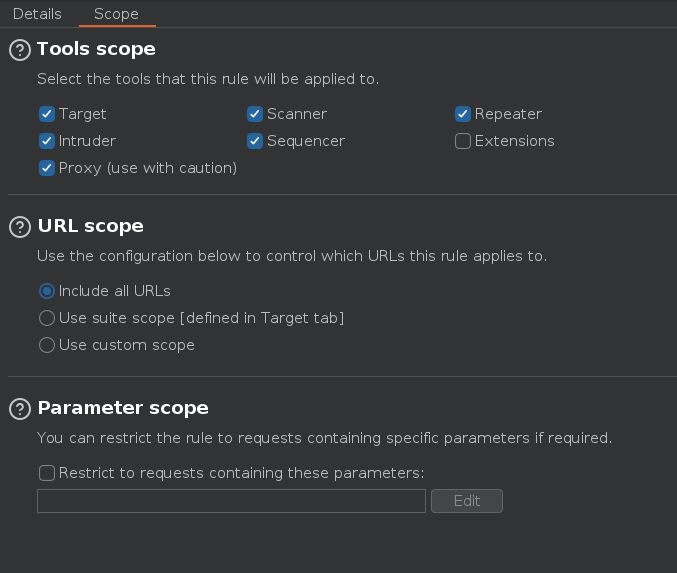Open help for Tools scope
Viewport: 677px width, 573px height.
pos(20,50)
